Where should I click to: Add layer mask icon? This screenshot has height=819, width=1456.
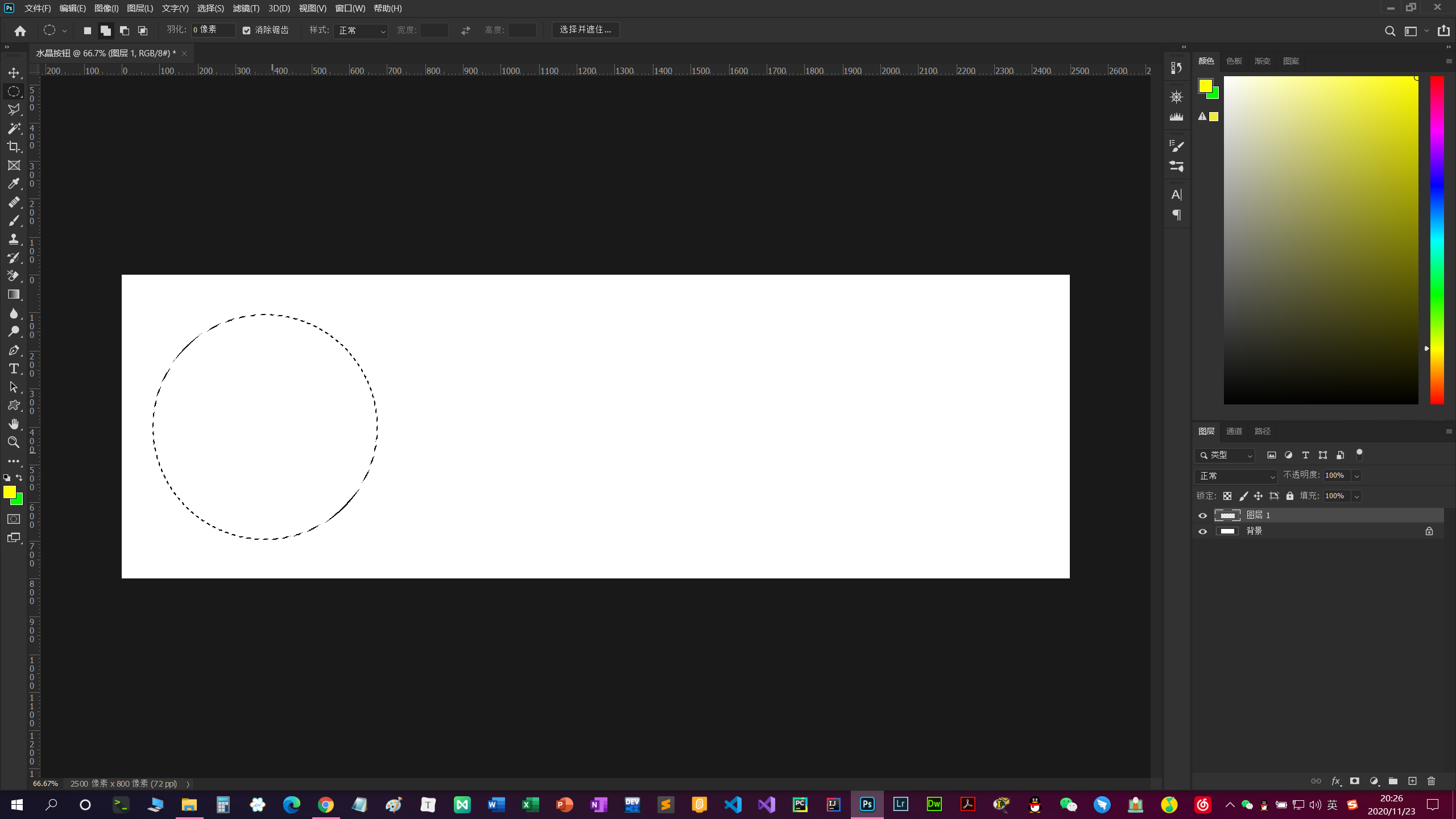click(x=1355, y=781)
